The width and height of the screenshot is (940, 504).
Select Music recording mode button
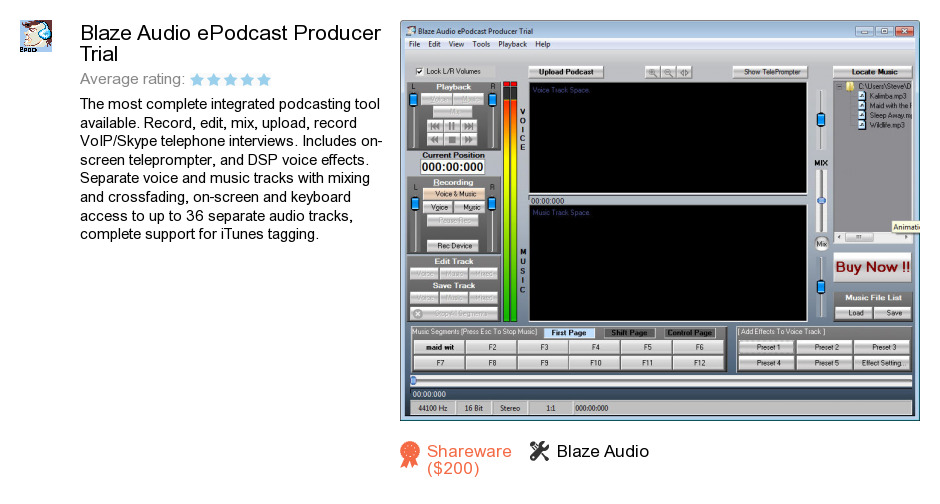pyautogui.click(x=471, y=207)
